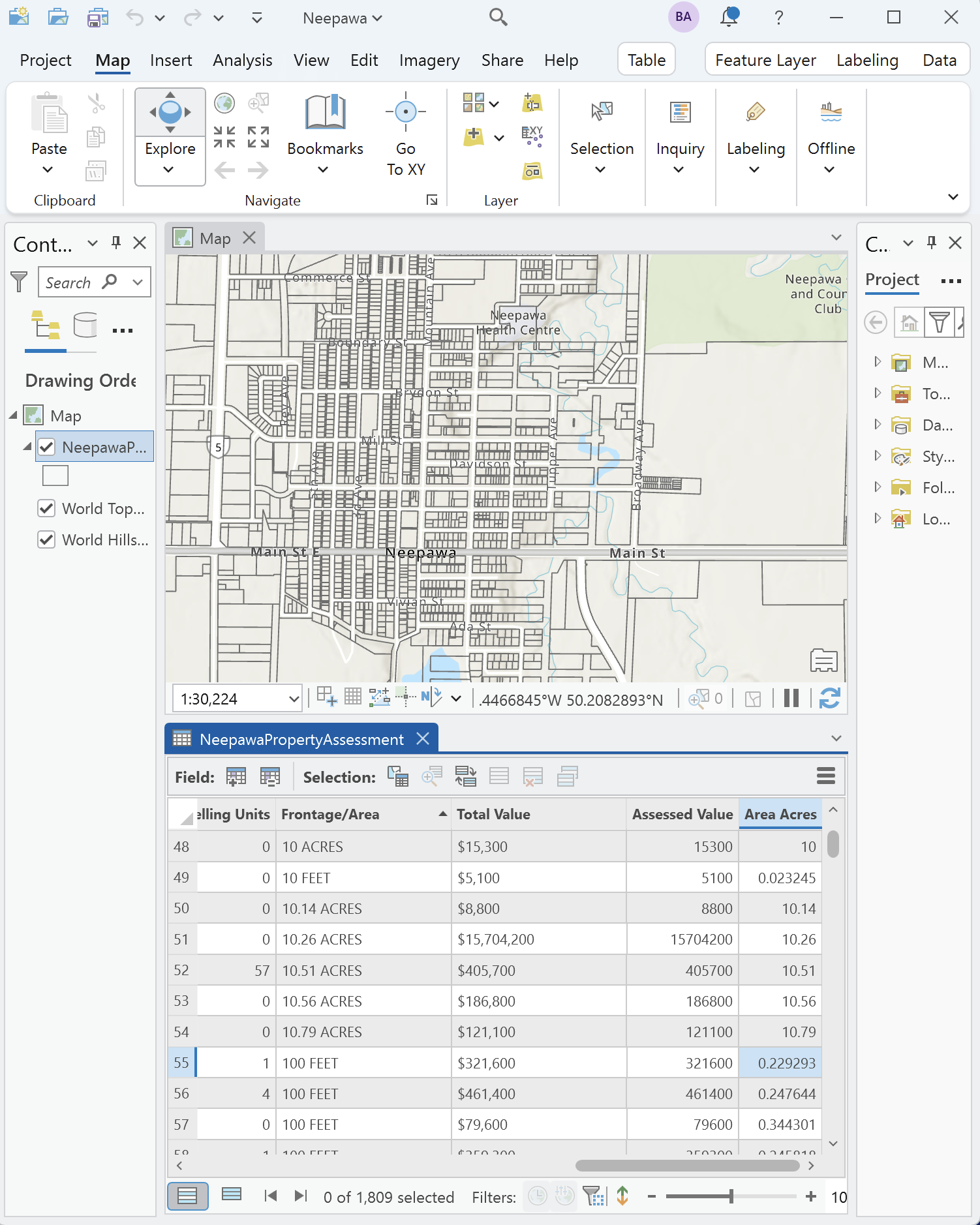Toggle World Top... layer checkbox
Screen dimensions: 980x1225
(x=46, y=508)
